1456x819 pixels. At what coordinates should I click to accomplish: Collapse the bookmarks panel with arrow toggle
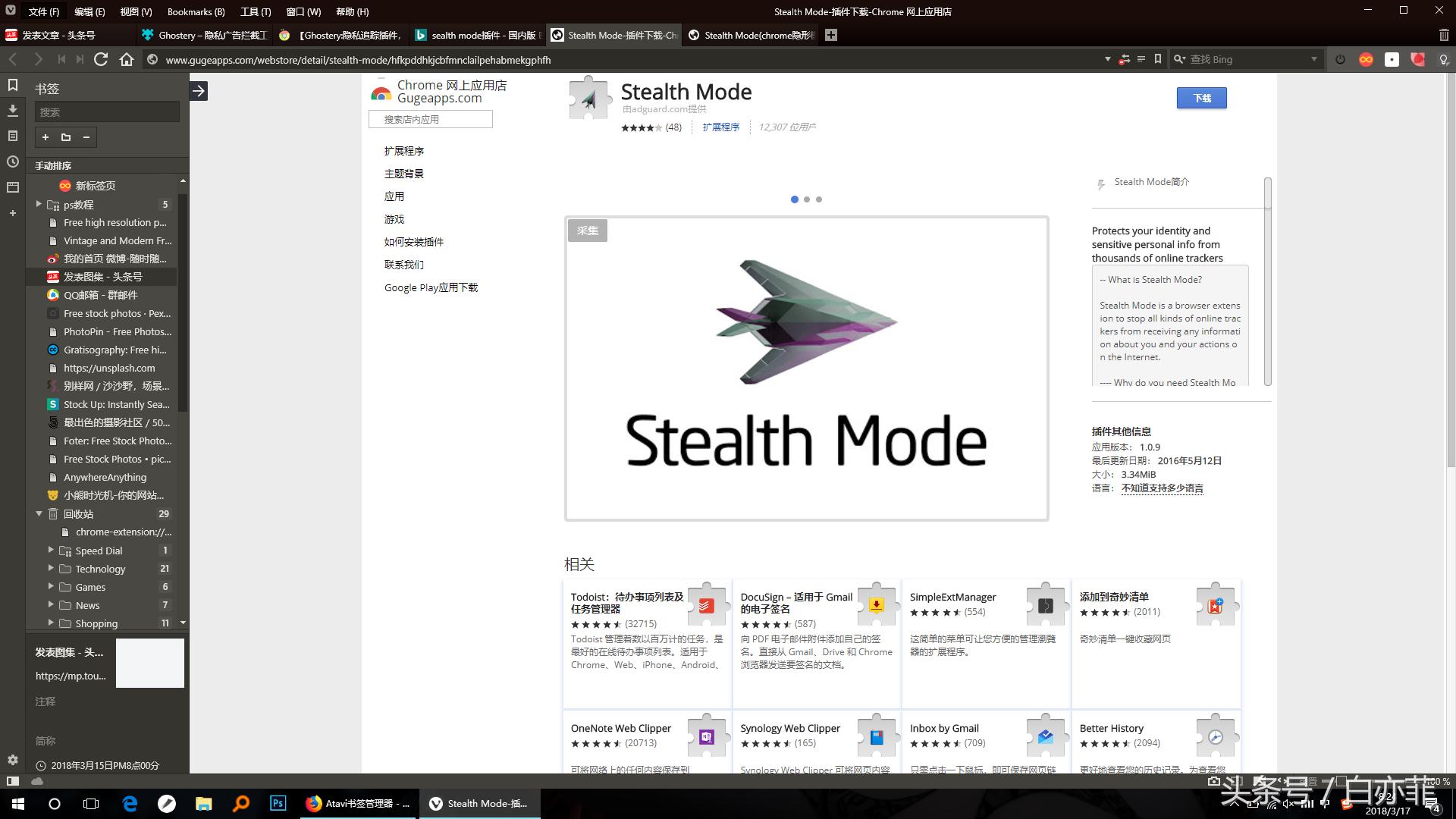tap(199, 91)
